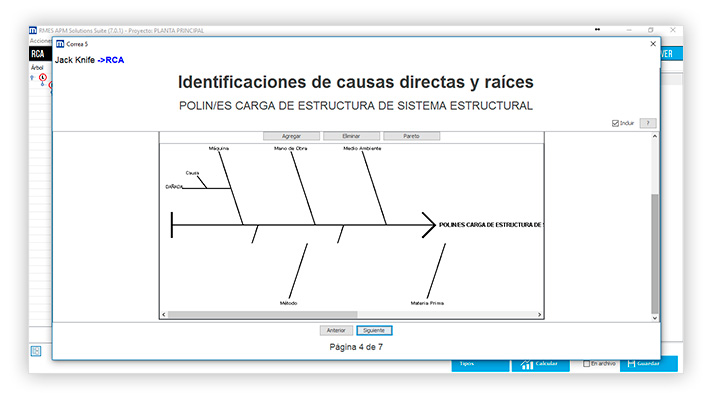716x399 pixels.
Task: Select the DAÑADA cause label in diagram
Action: (x=174, y=187)
